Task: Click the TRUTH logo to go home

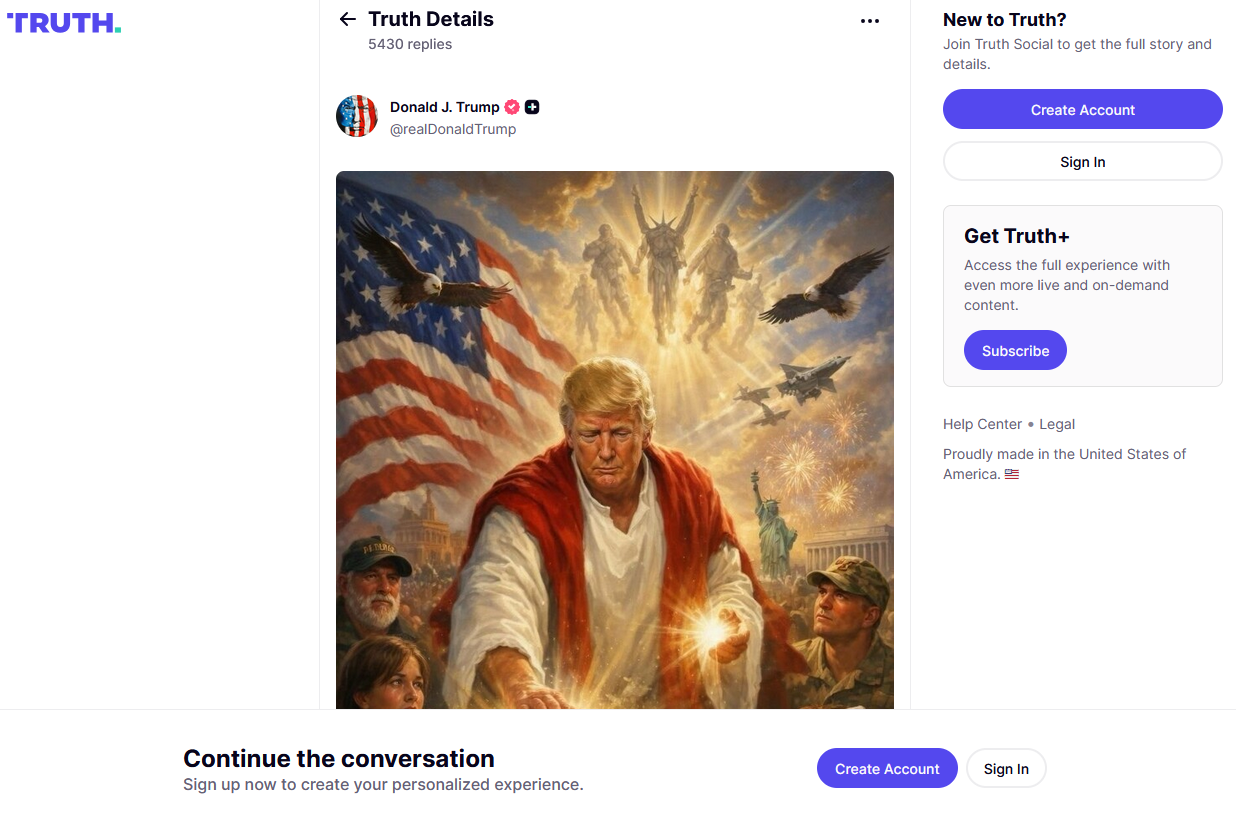Action: click(64, 23)
